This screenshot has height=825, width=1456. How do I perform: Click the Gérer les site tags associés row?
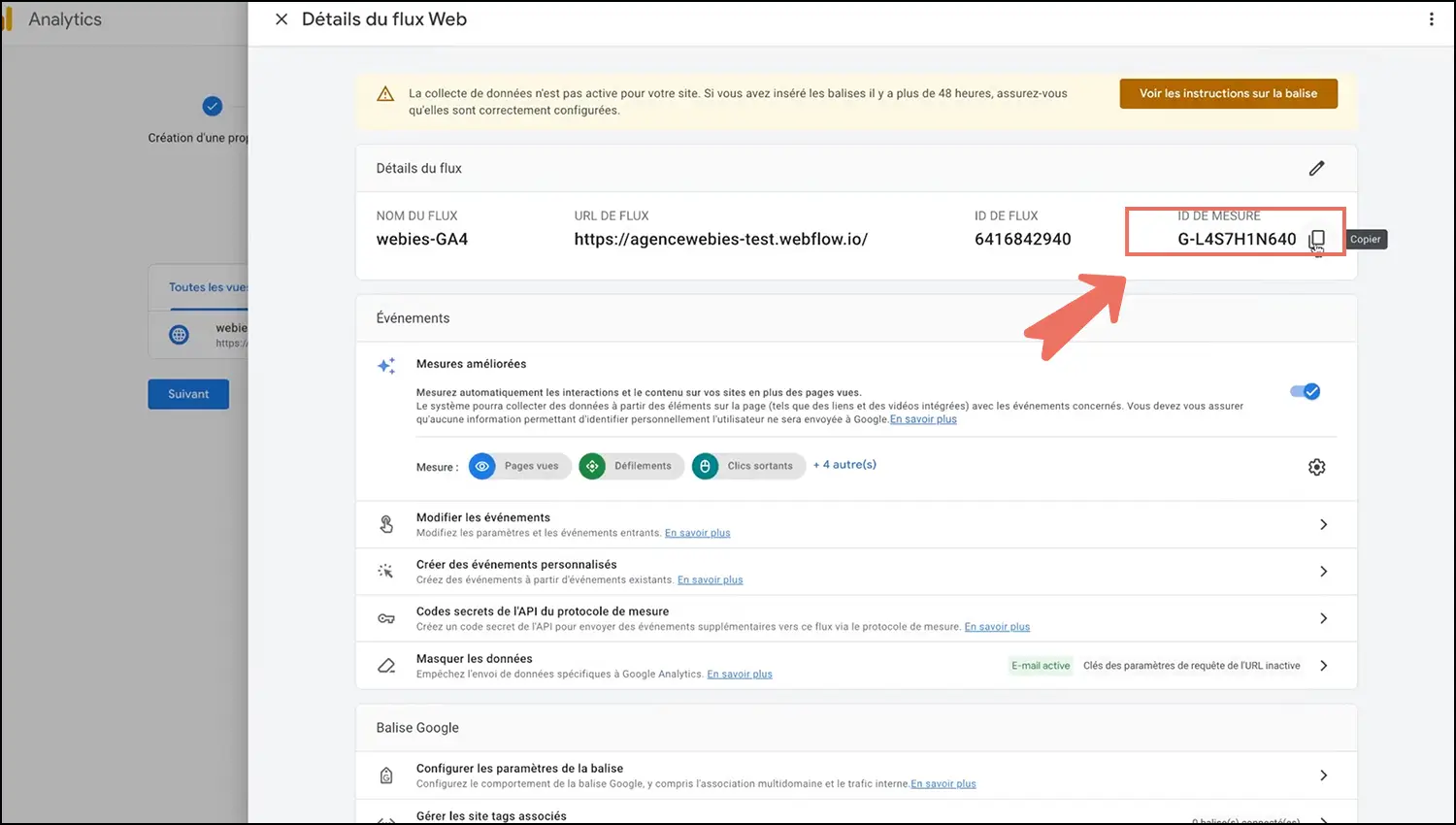coord(856,813)
